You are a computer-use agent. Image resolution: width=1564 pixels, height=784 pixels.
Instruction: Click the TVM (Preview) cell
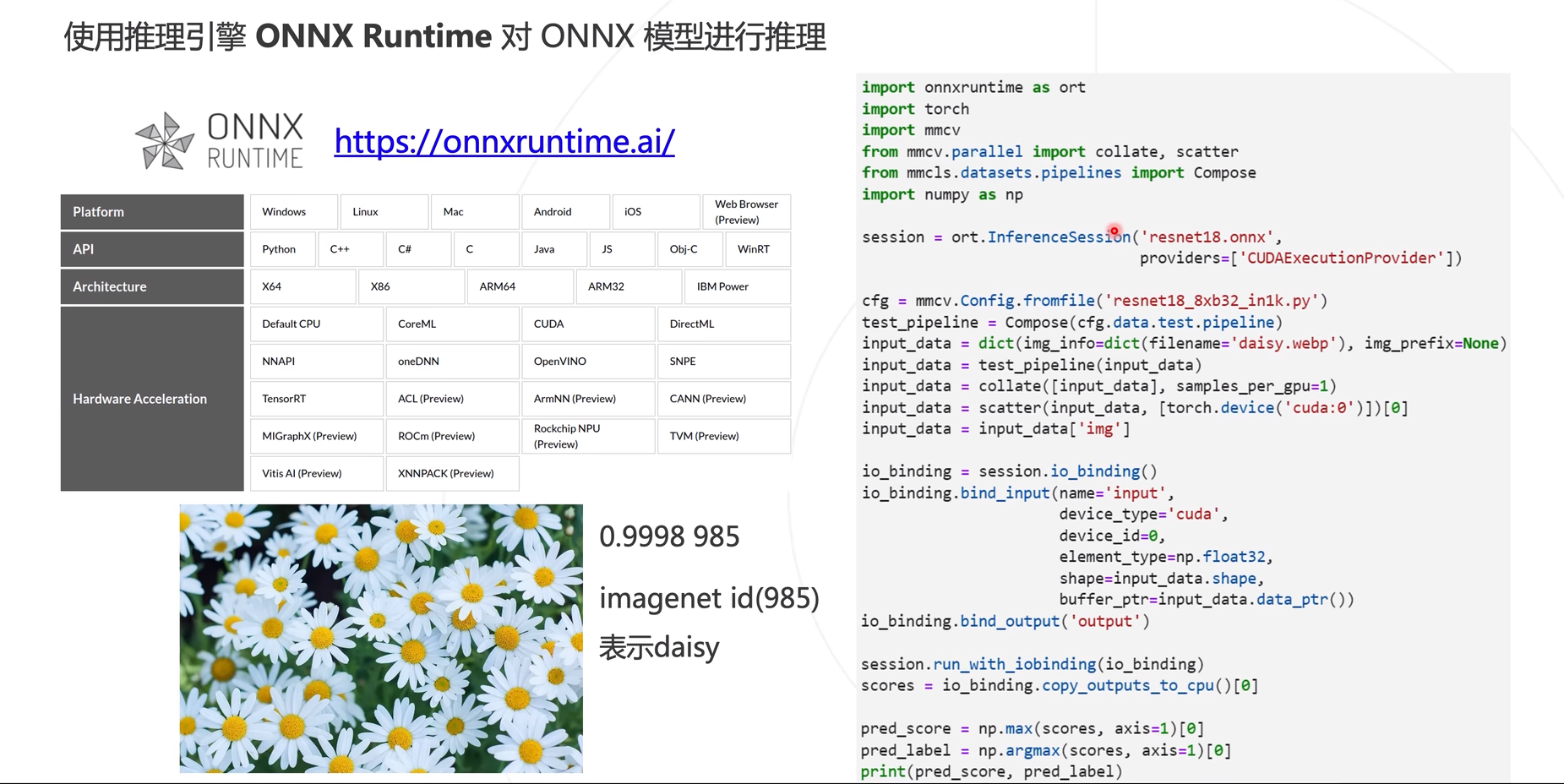pyautogui.click(x=724, y=436)
